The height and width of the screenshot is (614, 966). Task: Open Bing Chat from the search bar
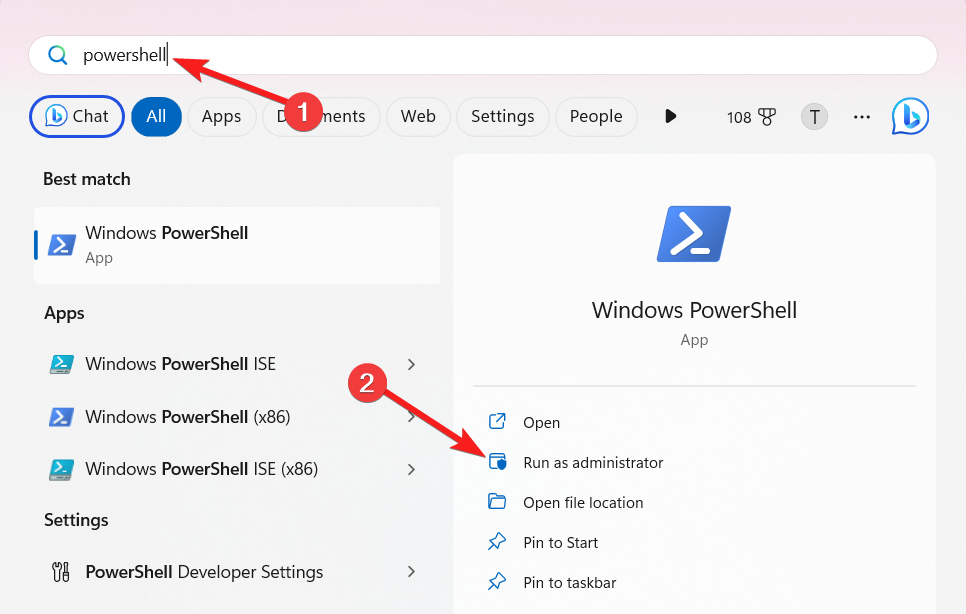76,117
